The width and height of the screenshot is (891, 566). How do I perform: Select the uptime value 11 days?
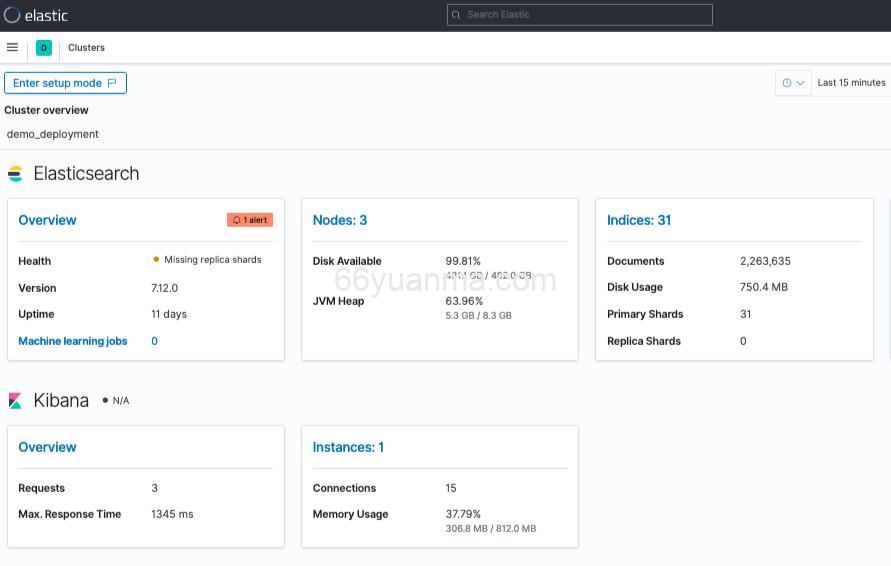coord(169,314)
